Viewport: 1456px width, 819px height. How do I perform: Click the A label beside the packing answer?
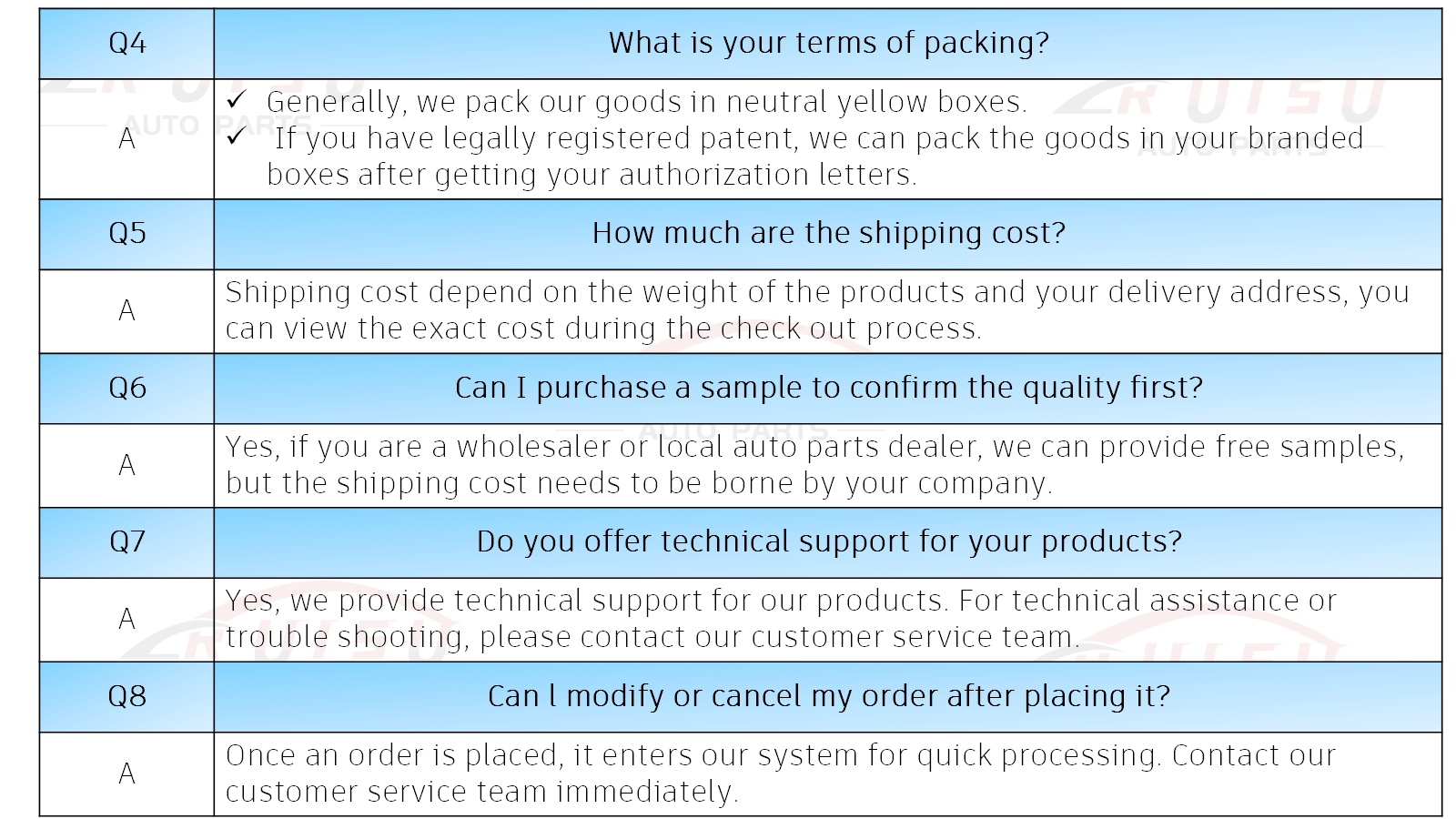pos(126,139)
